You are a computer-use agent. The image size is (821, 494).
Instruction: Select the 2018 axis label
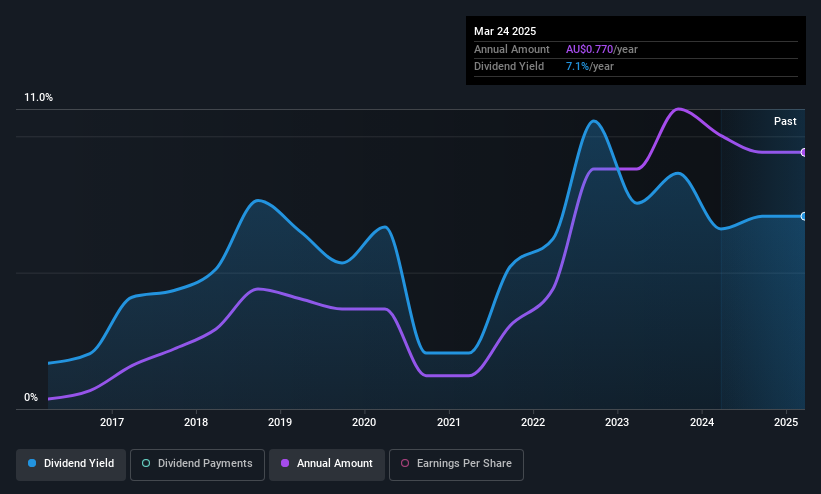196,422
